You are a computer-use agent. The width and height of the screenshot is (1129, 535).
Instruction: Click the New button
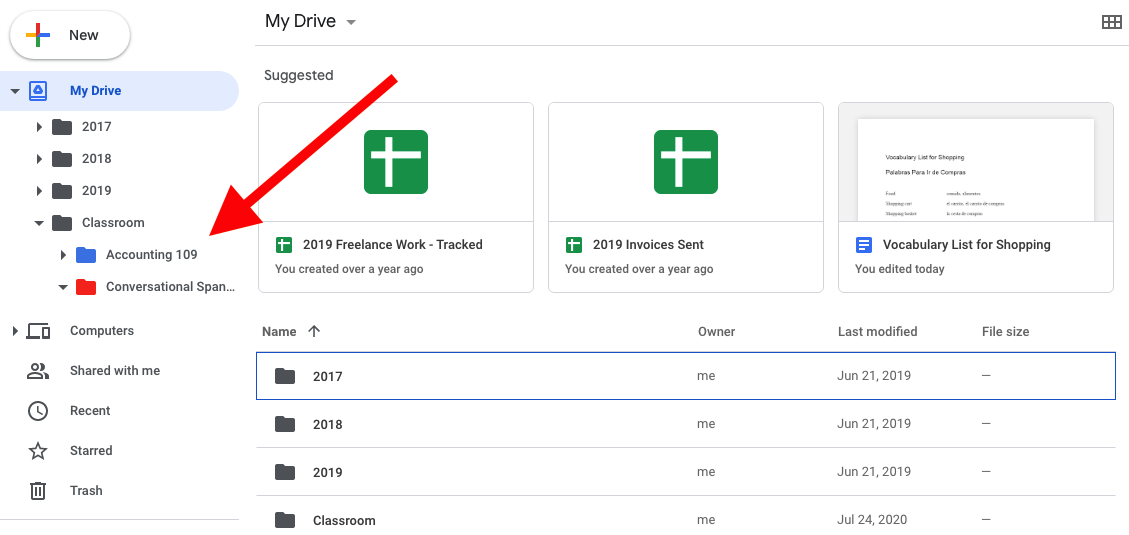pos(70,35)
